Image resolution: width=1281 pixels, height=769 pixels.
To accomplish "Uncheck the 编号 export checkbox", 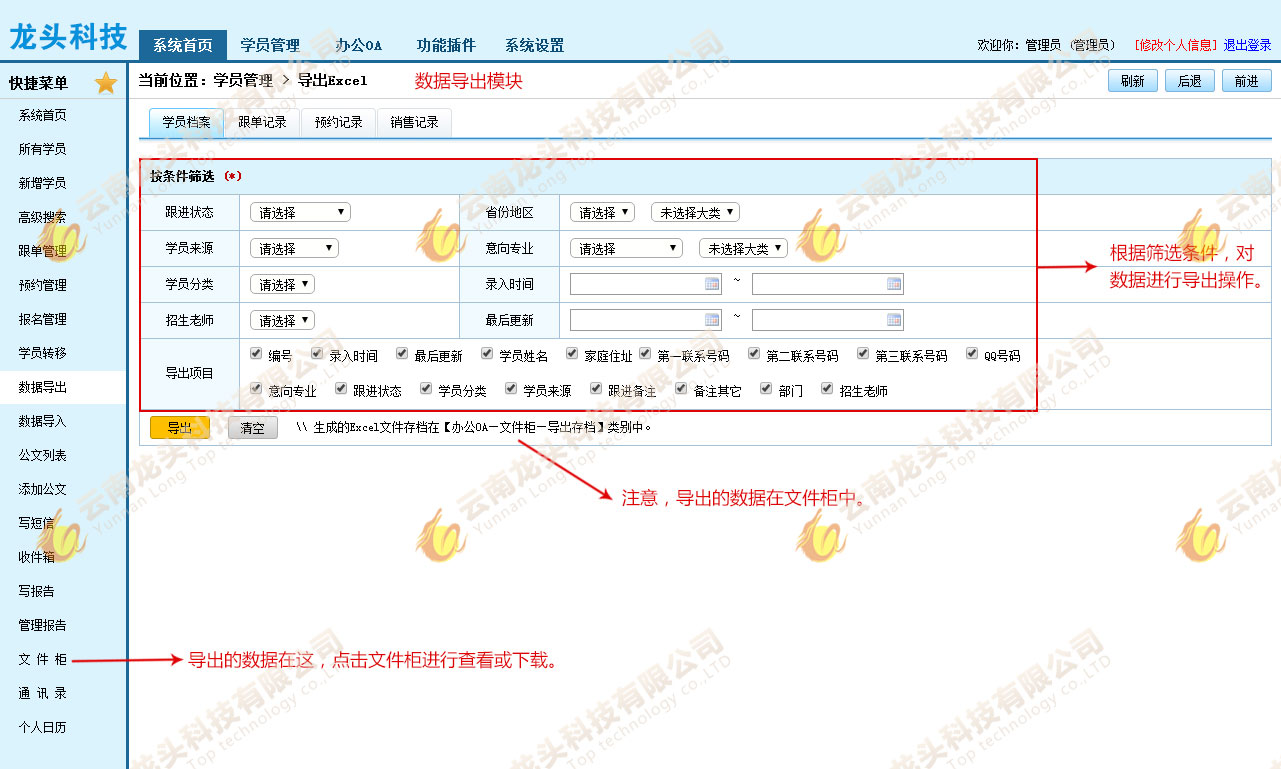I will 257,354.
